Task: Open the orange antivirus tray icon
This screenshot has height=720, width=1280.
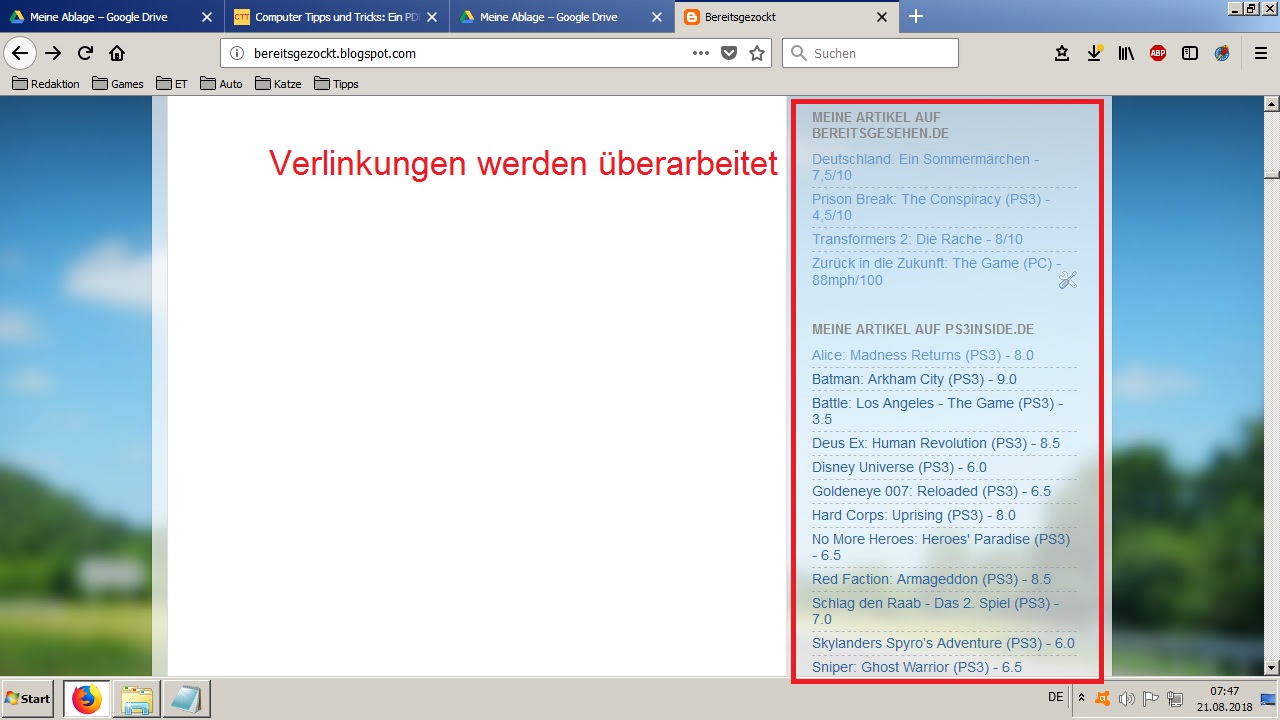Action: click(x=1103, y=698)
